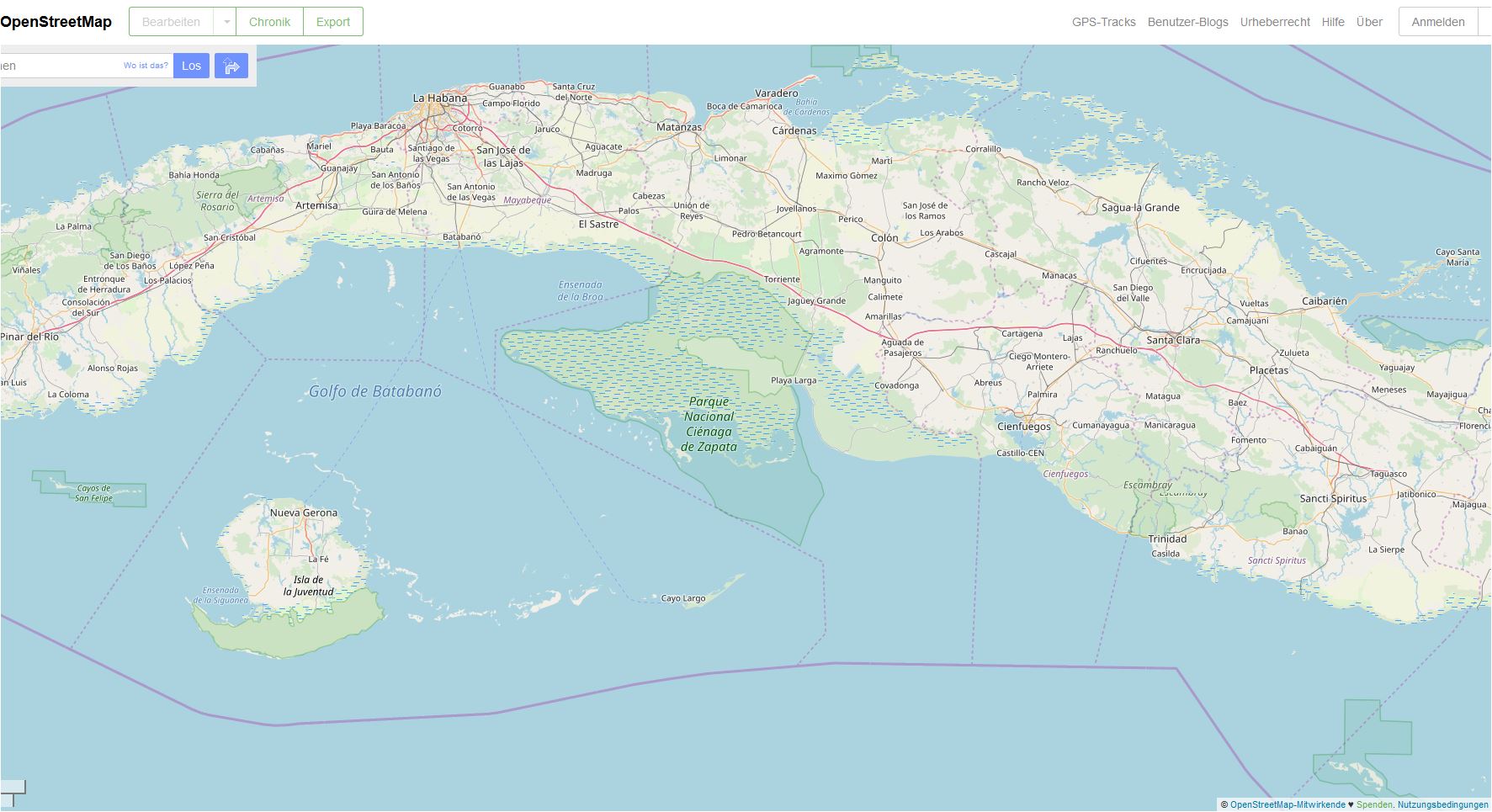The height and width of the screenshot is (812, 1492).
Task: Focus the search input field
Action: [x=59, y=66]
